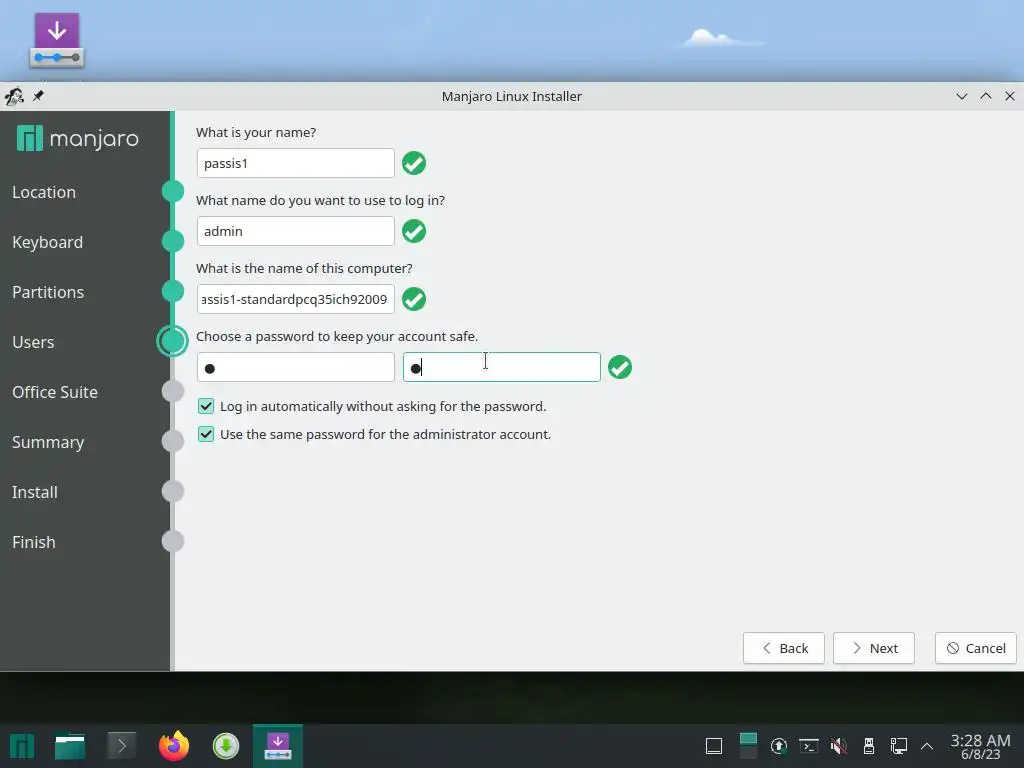Toggle automatic login checkbox
This screenshot has height=768, width=1024.
pos(206,406)
